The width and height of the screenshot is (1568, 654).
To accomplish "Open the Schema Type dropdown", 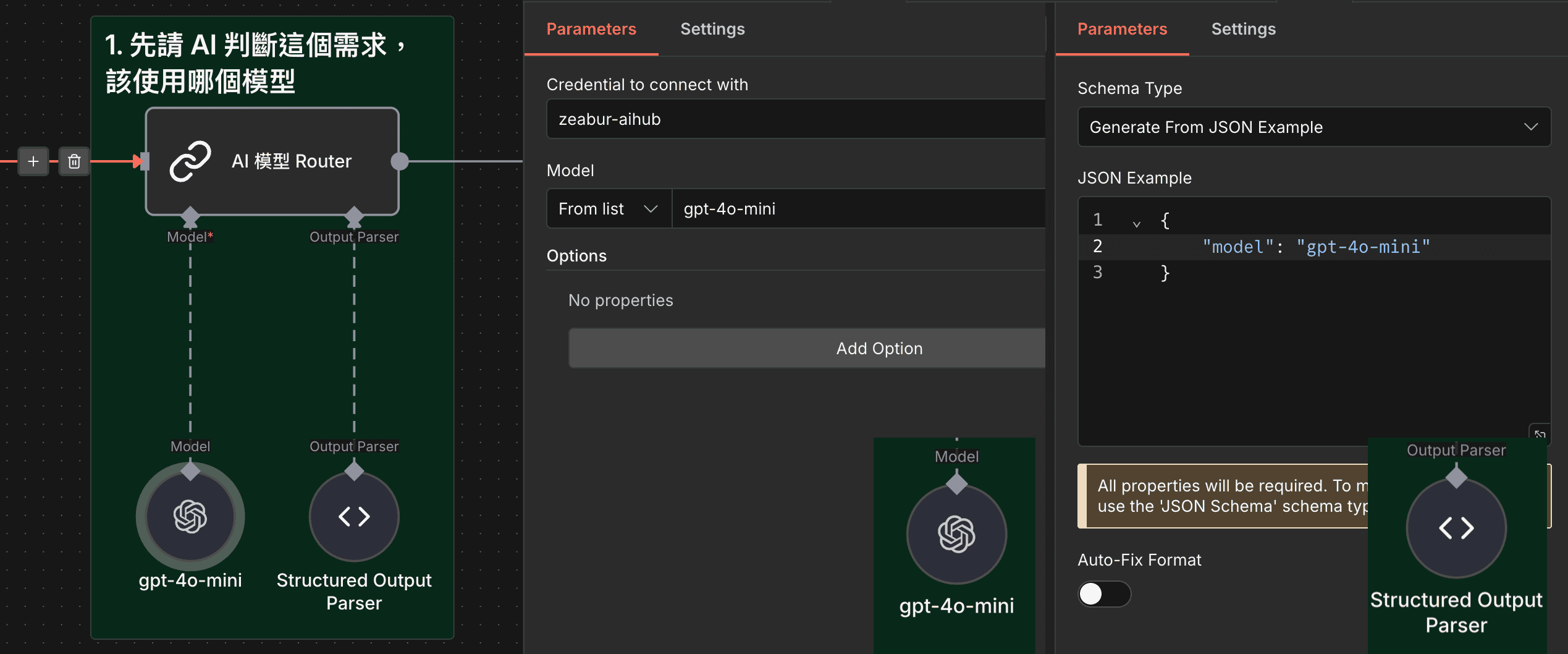I will (1313, 127).
